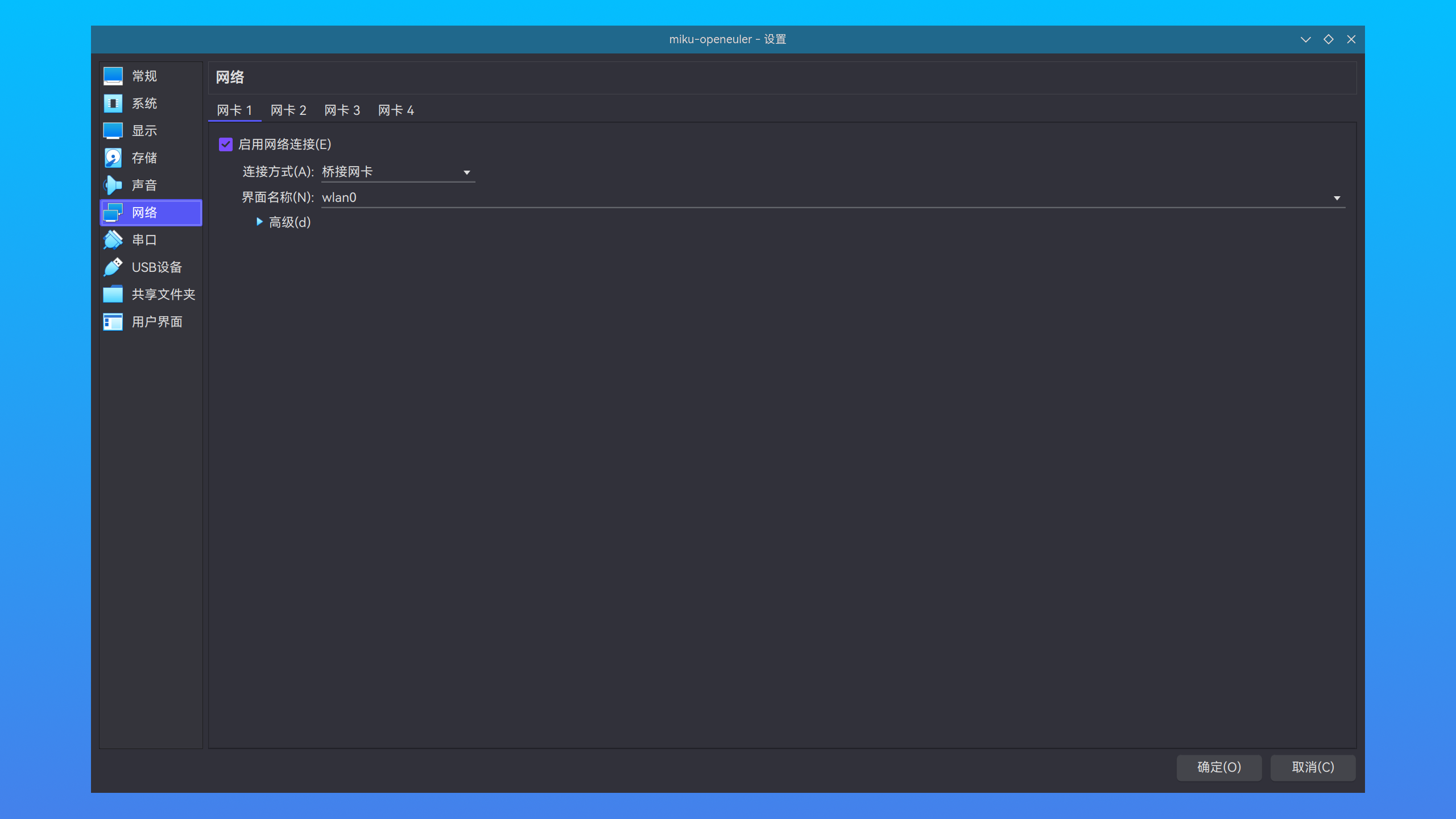Open the 显示 settings category label
1456x819 pixels.
(144, 131)
